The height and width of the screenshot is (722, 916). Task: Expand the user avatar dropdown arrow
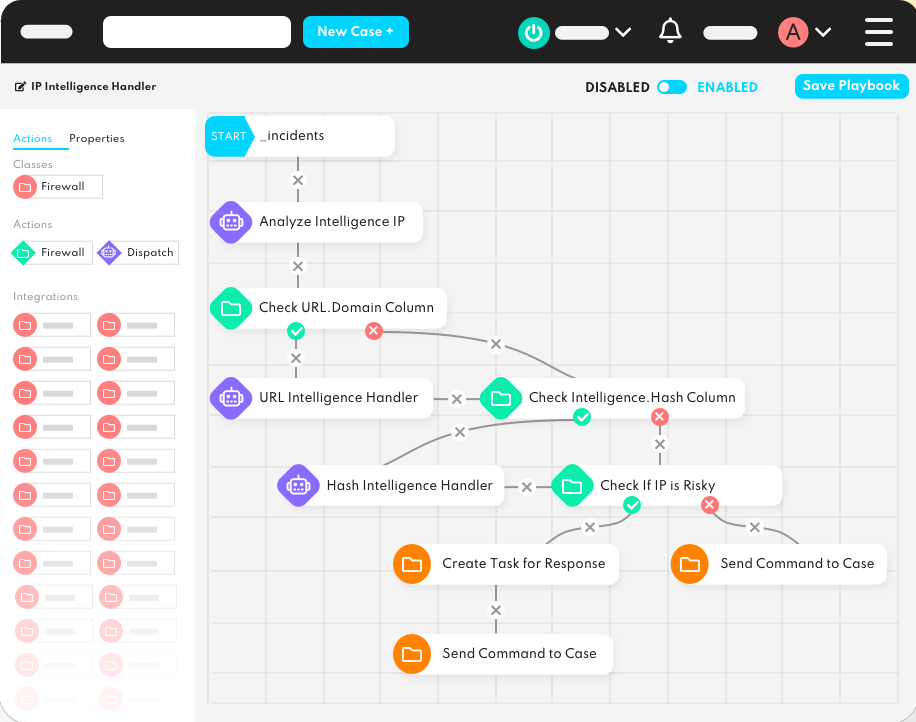click(x=823, y=32)
